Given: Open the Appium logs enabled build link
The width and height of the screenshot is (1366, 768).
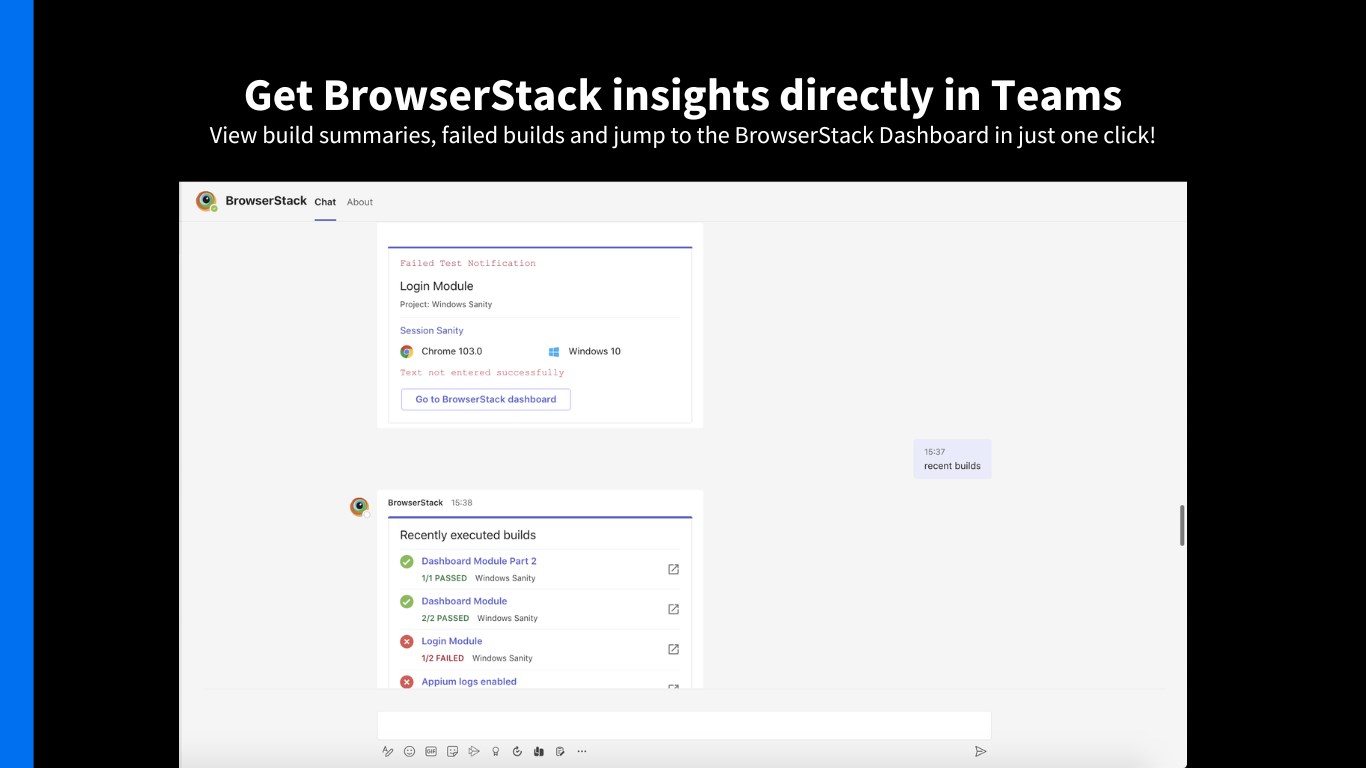Looking at the screenshot, I should point(469,681).
